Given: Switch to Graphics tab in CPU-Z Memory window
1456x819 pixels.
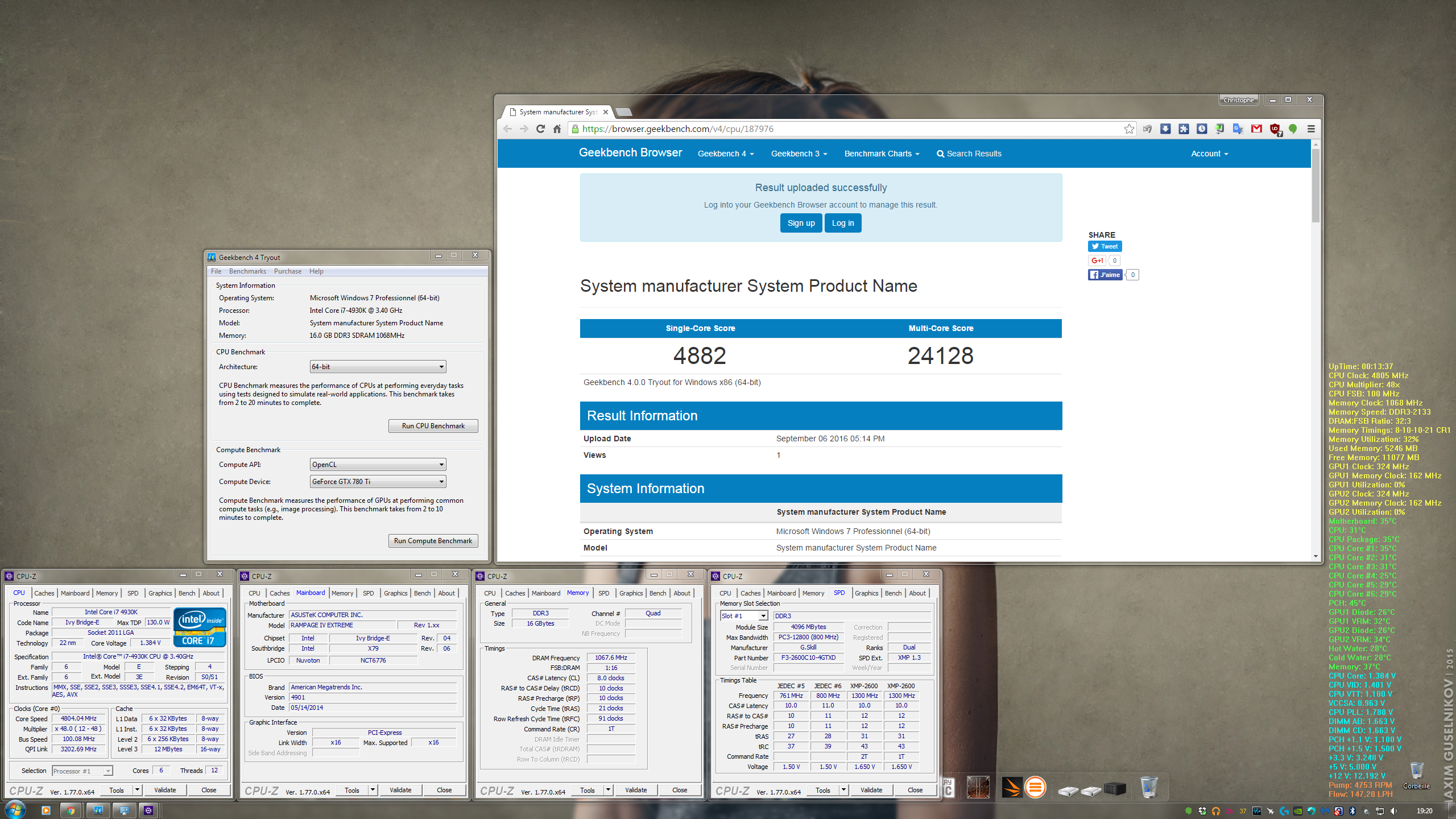Looking at the screenshot, I should [x=631, y=593].
